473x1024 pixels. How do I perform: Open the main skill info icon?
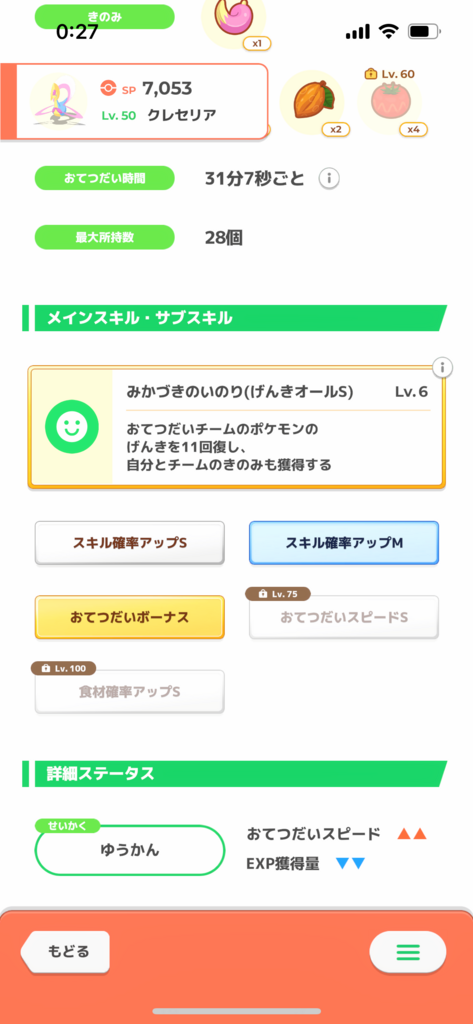click(x=443, y=368)
